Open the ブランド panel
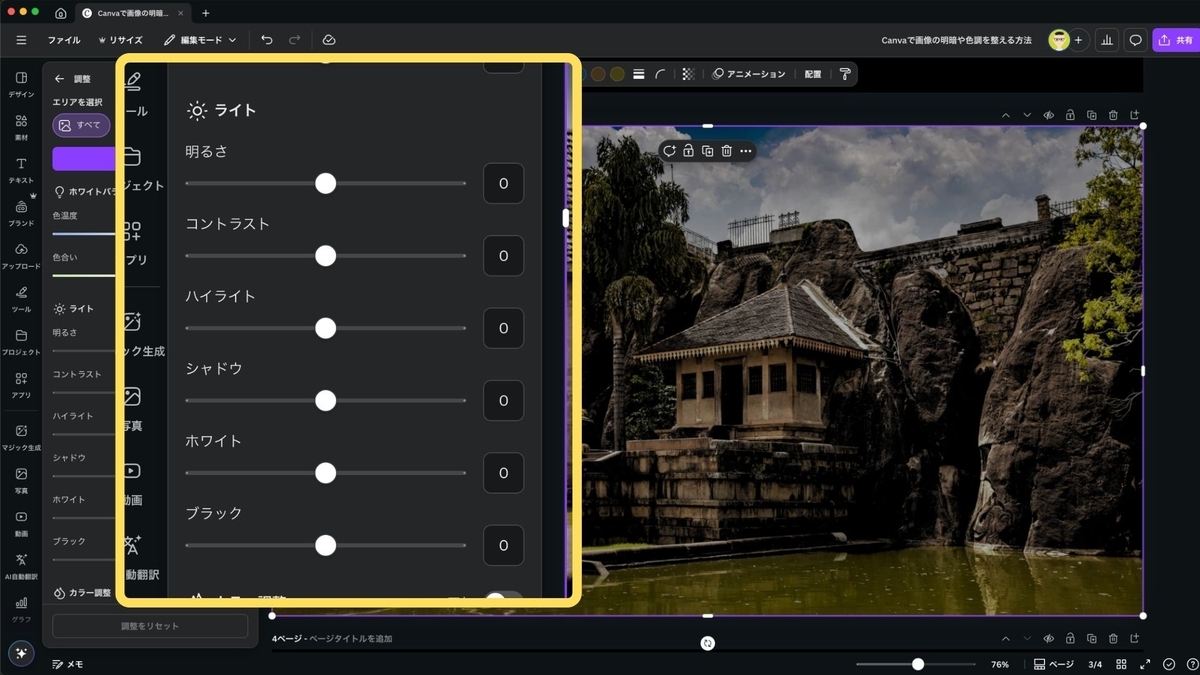Screen dimensions: 1200x675 (x=21, y=213)
